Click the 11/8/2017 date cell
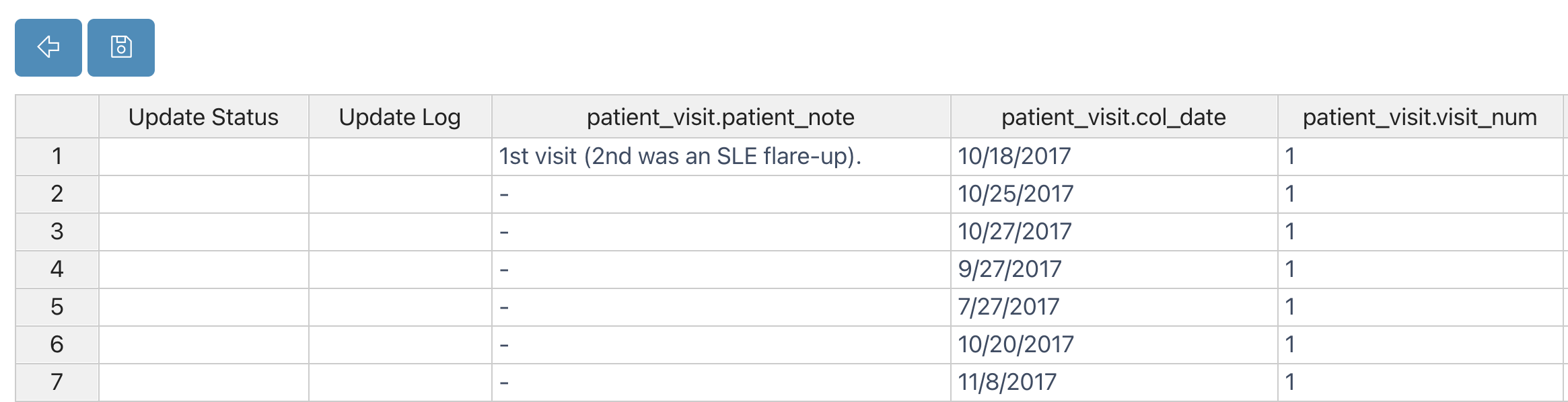1568x402 pixels. 1114,383
